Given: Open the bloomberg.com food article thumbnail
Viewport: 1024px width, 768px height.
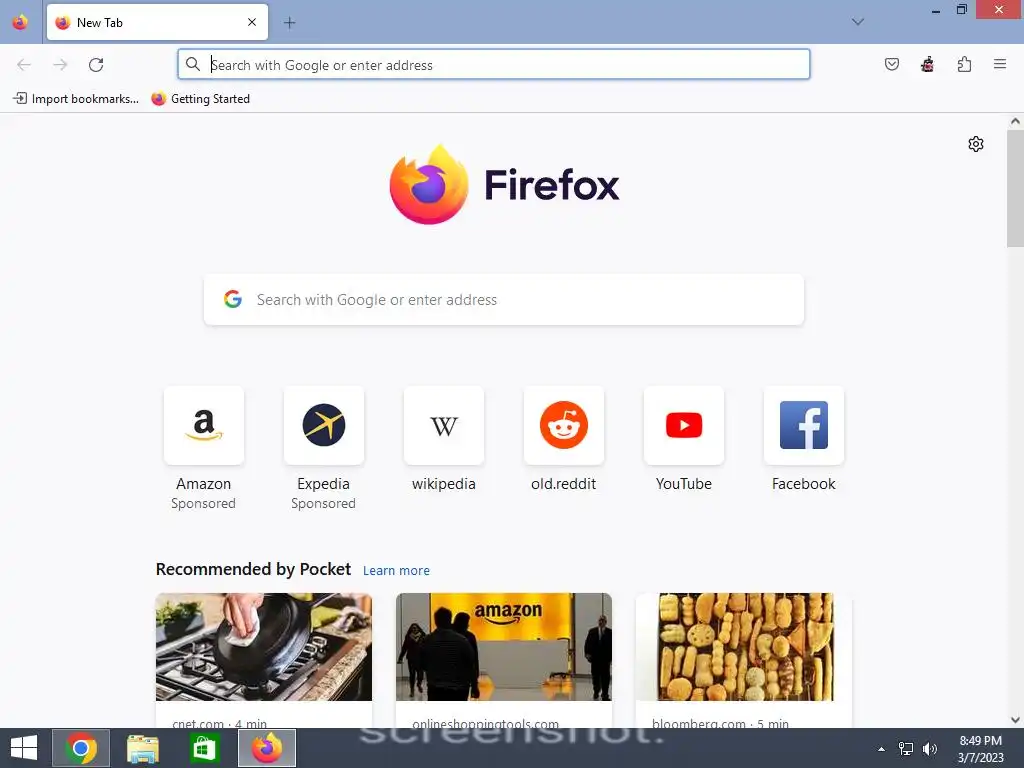Looking at the screenshot, I should point(744,647).
